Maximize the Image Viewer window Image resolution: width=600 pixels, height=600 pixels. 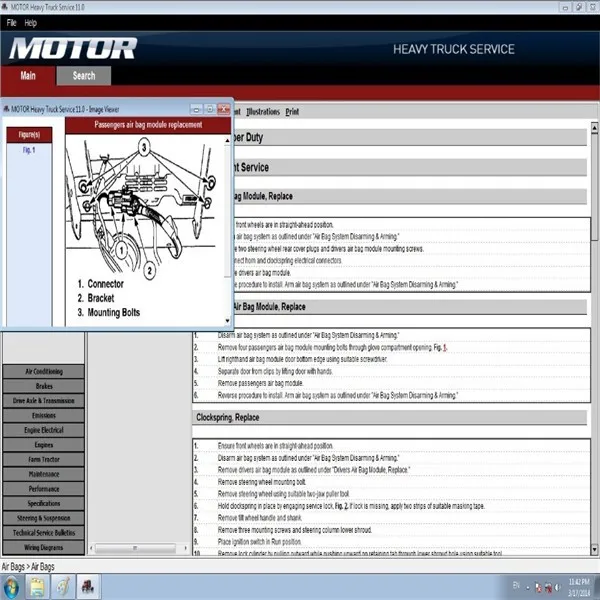coord(210,109)
